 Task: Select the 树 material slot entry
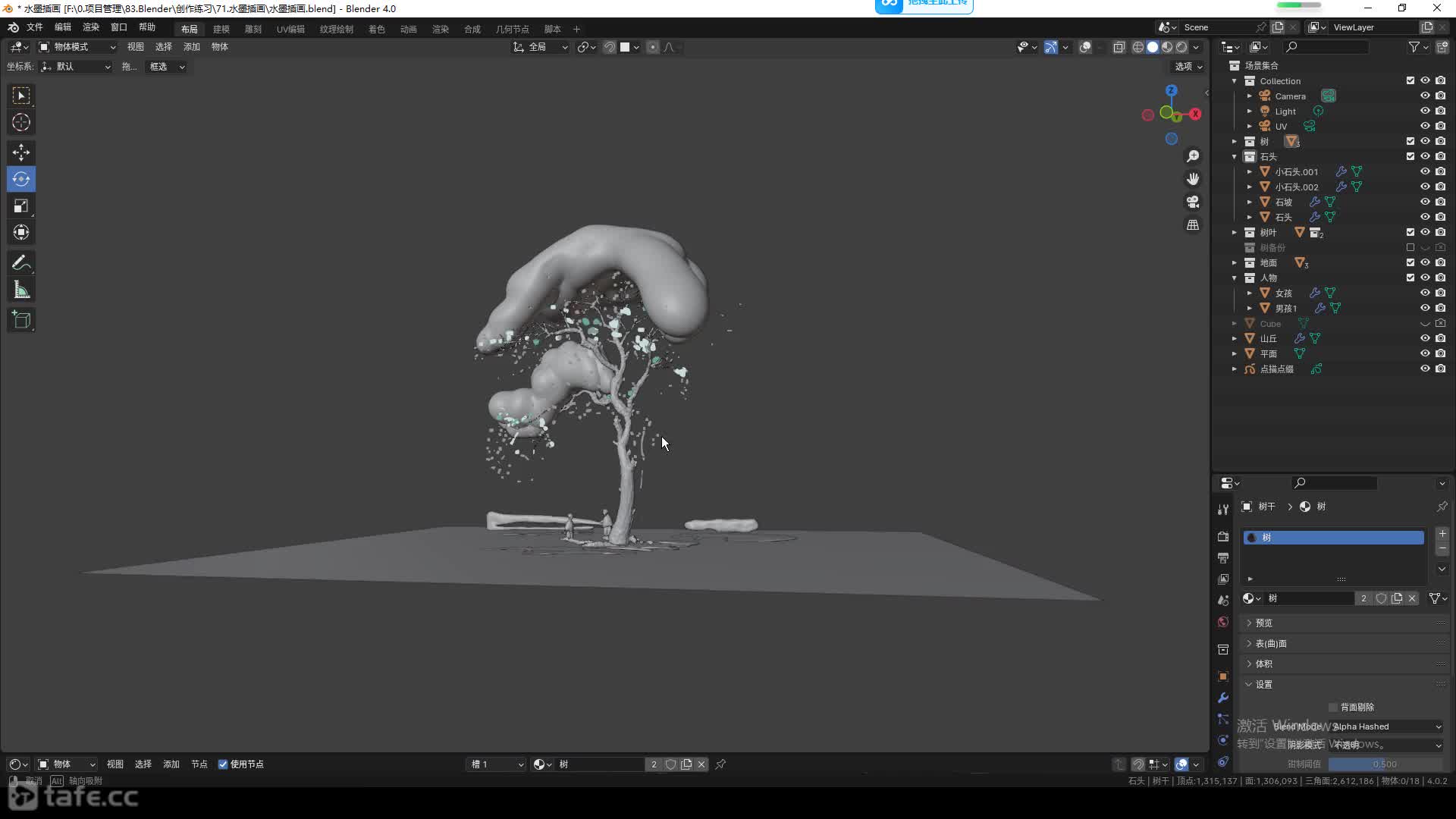1333,538
